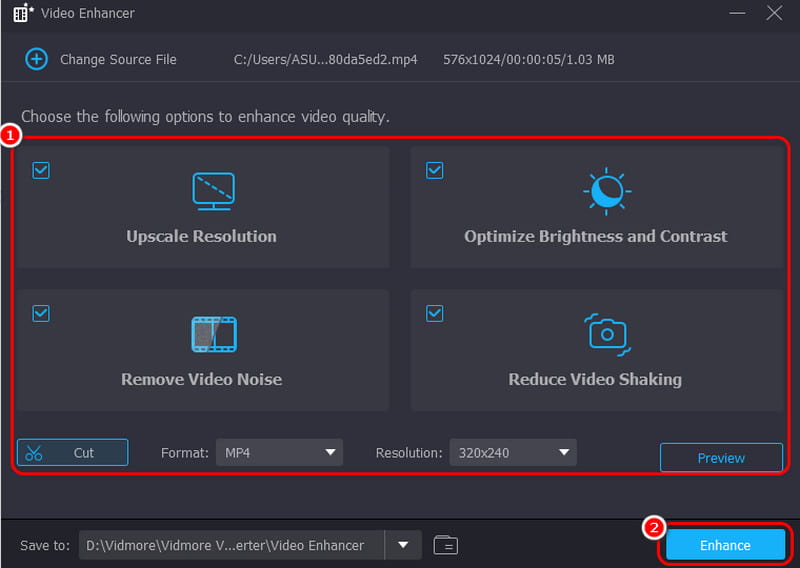Select the Change Source File link
This screenshot has width=800, height=568.
tap(118, 59)
